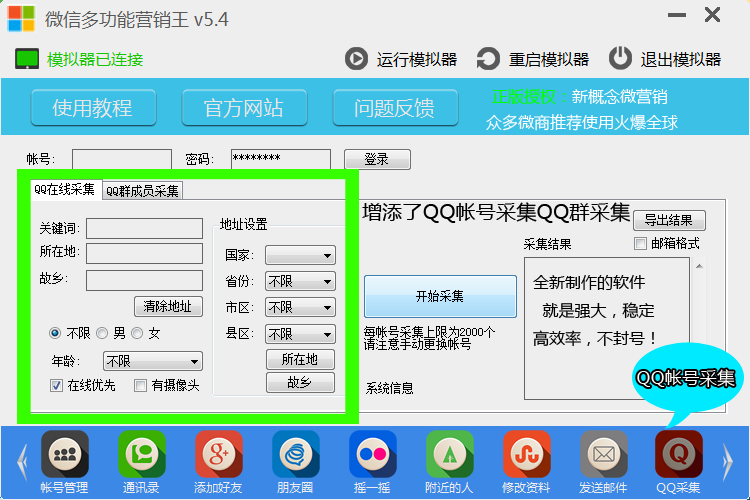Click the 密码 input field
The height and width of the screenshot is (500, 750).
click(x=281, y=159)
